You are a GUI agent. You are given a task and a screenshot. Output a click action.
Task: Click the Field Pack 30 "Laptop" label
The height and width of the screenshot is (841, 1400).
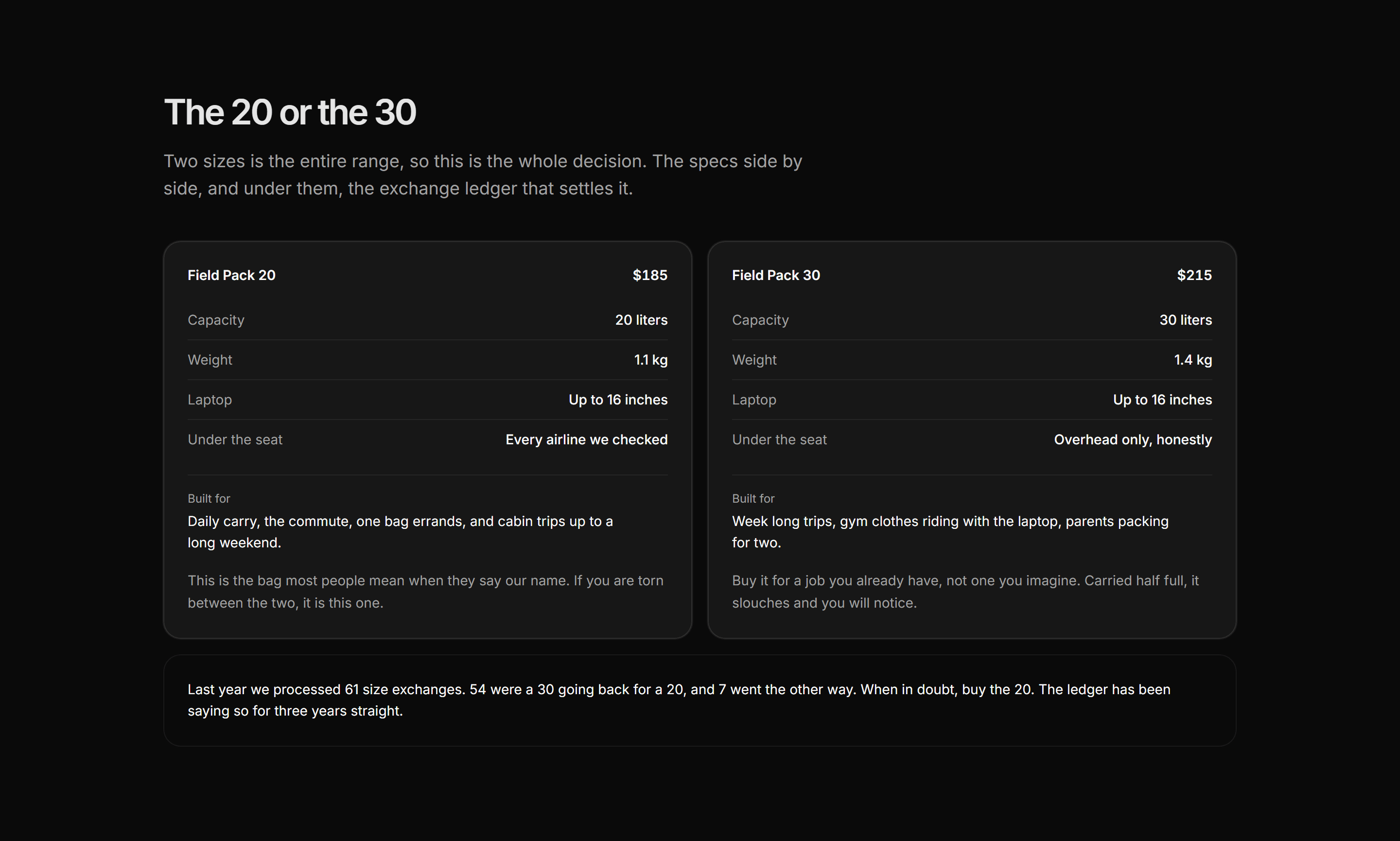[754, 400]
